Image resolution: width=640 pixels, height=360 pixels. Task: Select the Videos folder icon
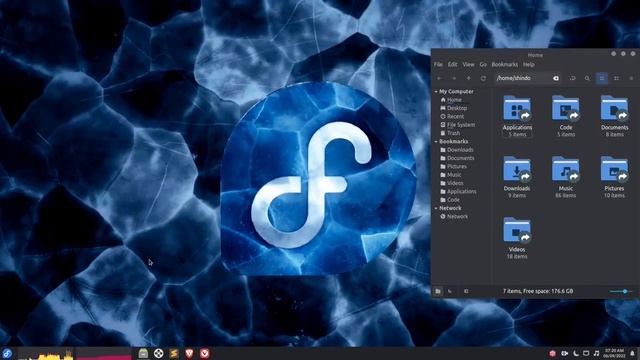click(x=517, y=230)
